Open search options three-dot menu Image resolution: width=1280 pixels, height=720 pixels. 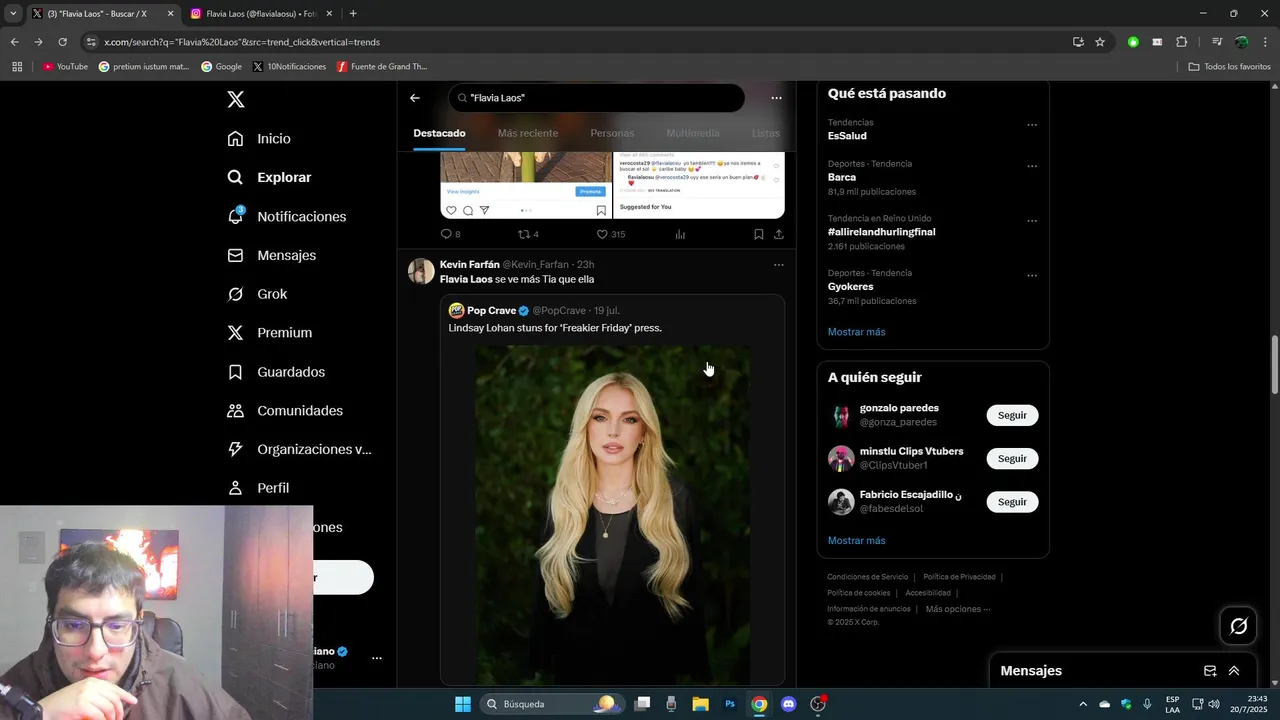[776, 98]
